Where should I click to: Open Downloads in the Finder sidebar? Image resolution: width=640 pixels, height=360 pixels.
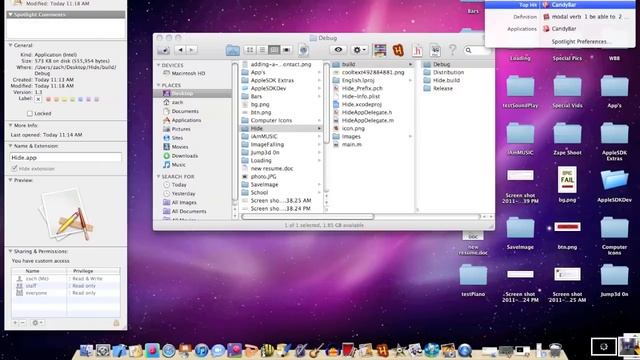point(184,156)
